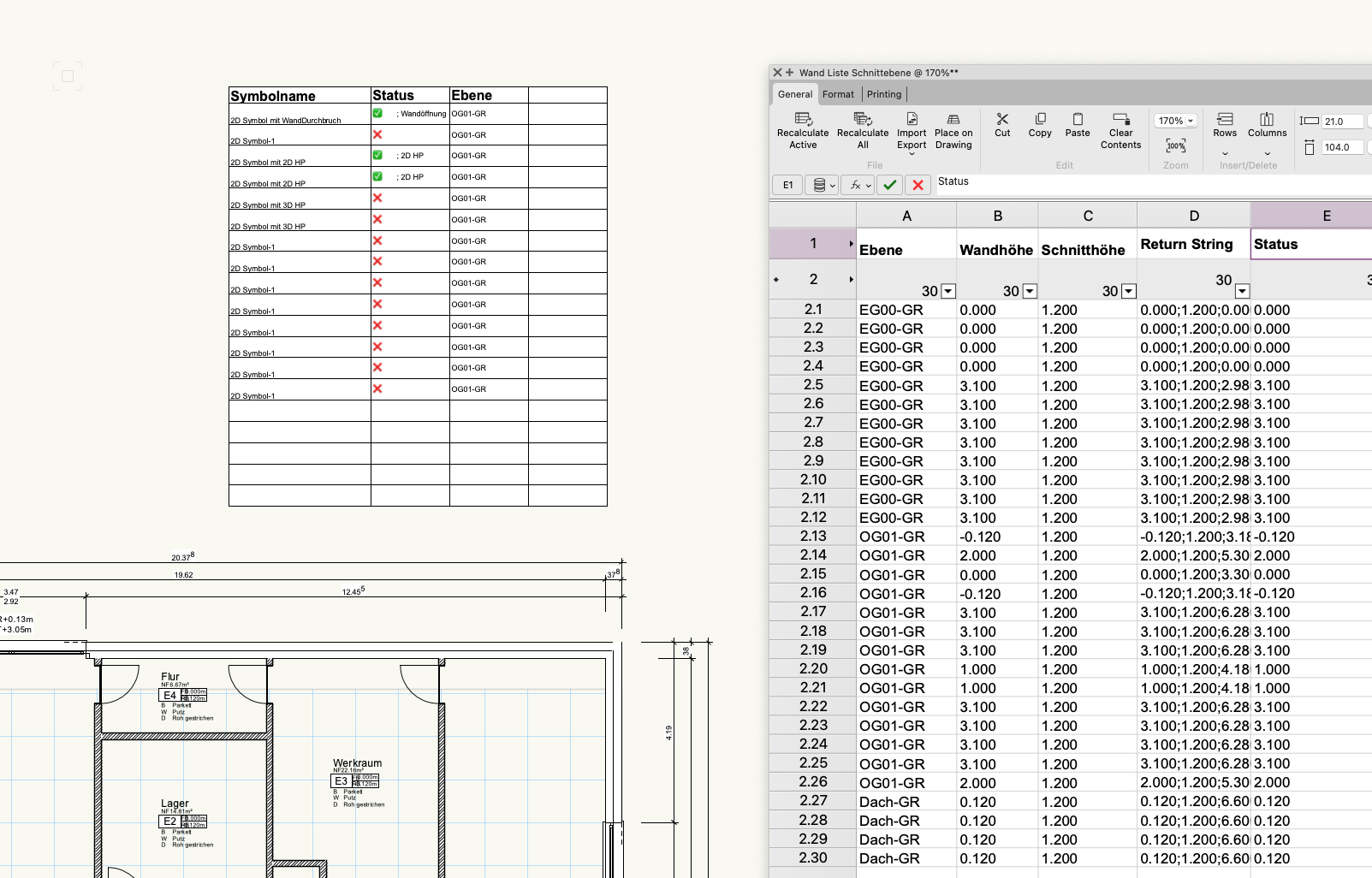Reset worksheet zoom to 100%
This screenshot has width=1372, height=878.
(x=1176, y=146)
